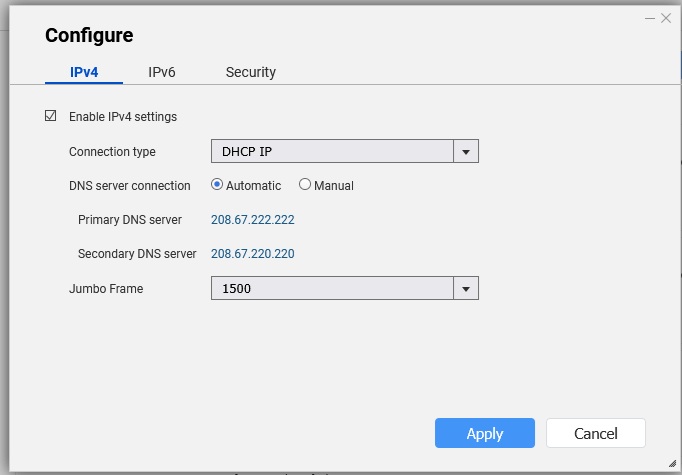
Task: Close the Configure dialog window
Action: point(666,18)
